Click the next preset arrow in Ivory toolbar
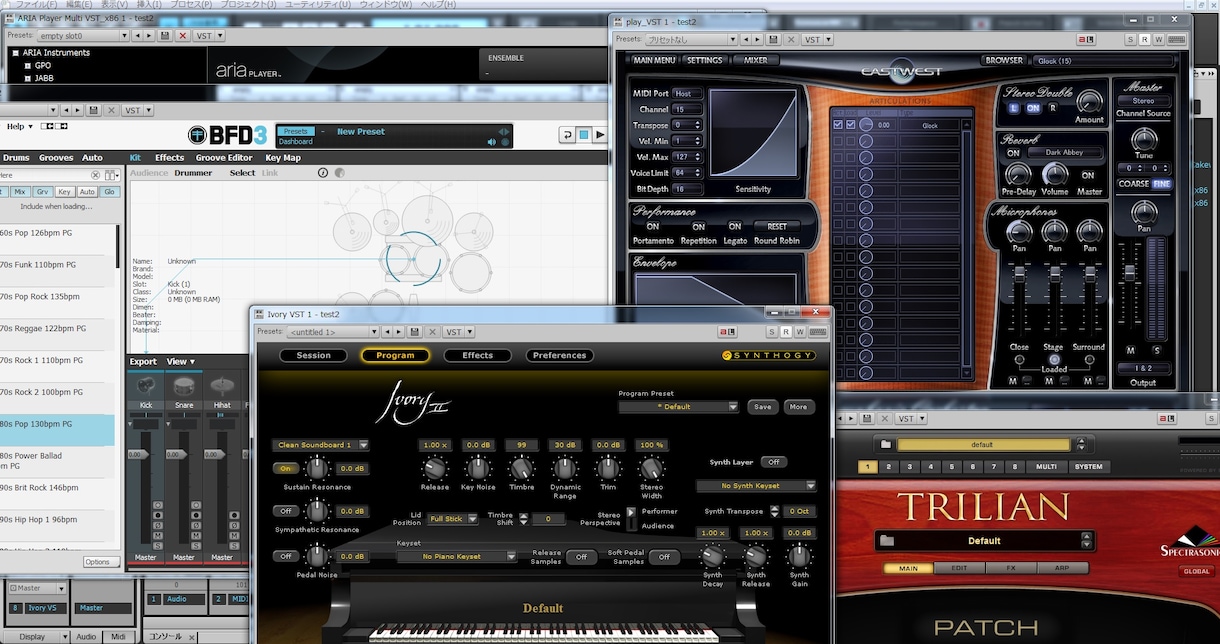Viewport: 1220px width, 644px height. [401, 332]
